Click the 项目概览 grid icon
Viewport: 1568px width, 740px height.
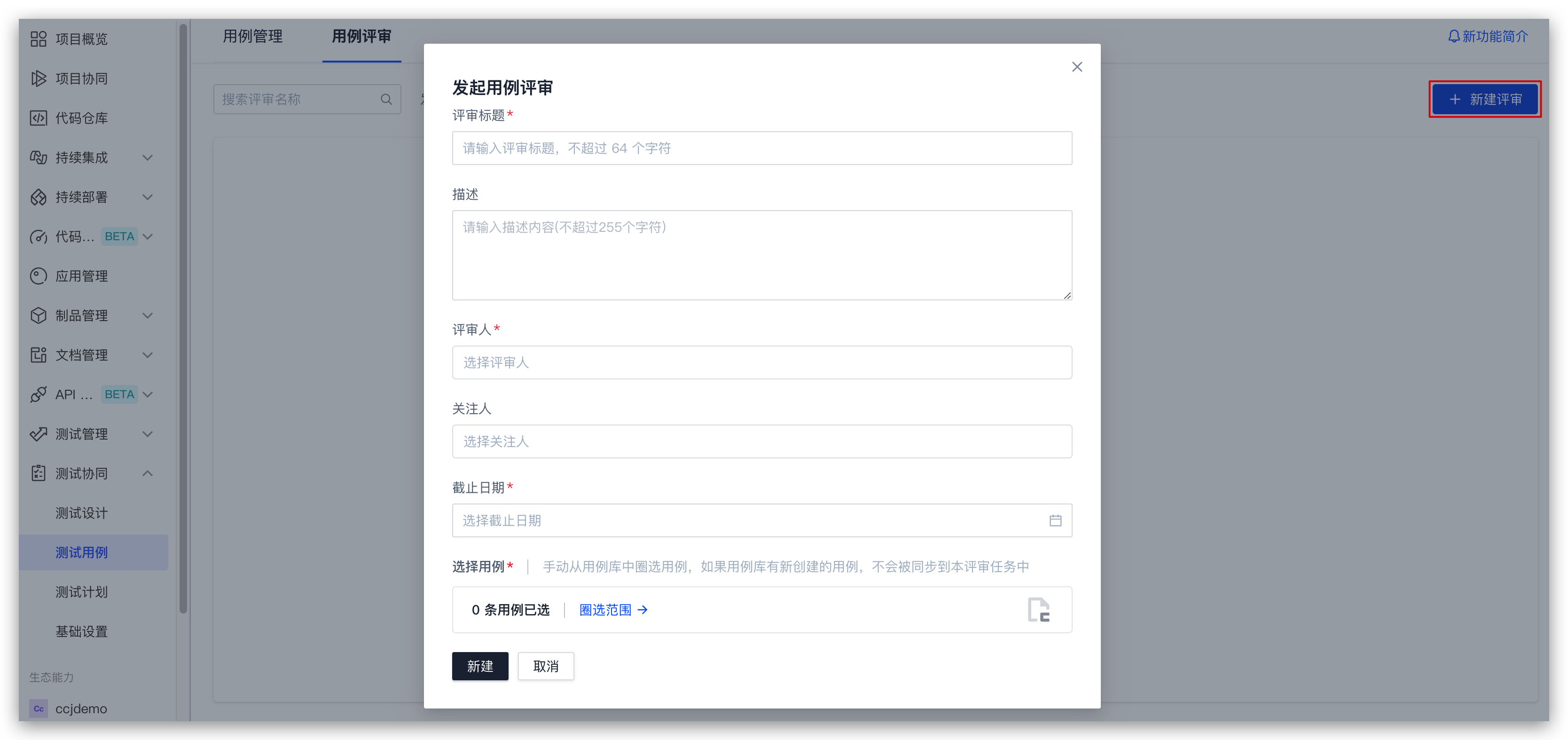tap(39, 39)
